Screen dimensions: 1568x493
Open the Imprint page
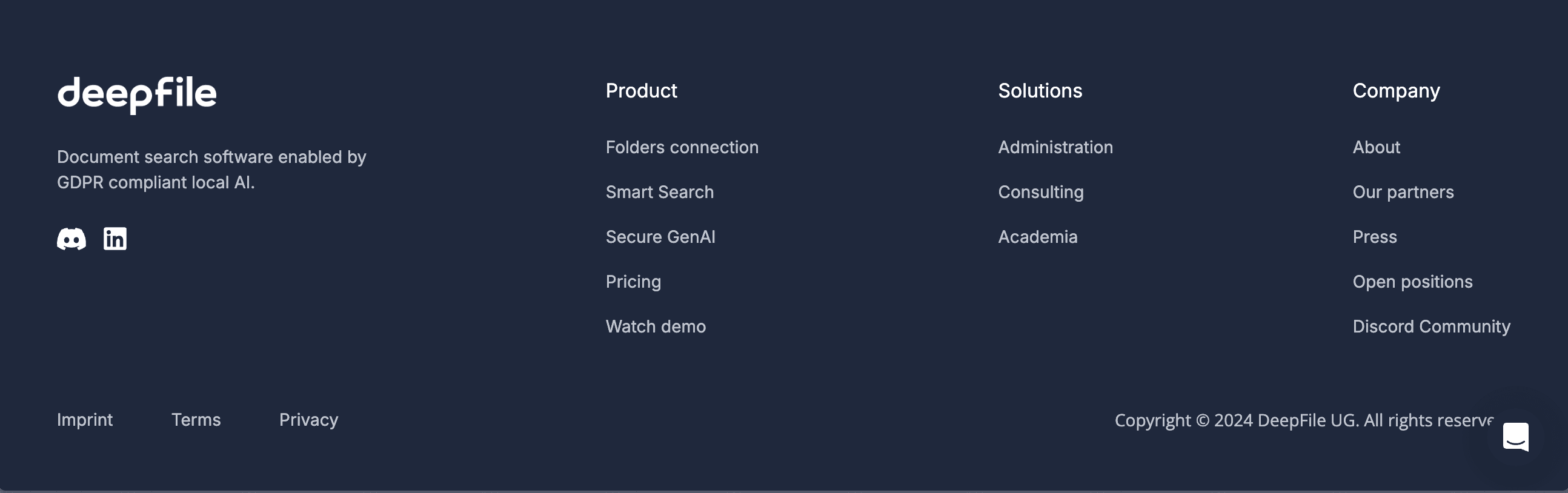(x=85, y=420)
